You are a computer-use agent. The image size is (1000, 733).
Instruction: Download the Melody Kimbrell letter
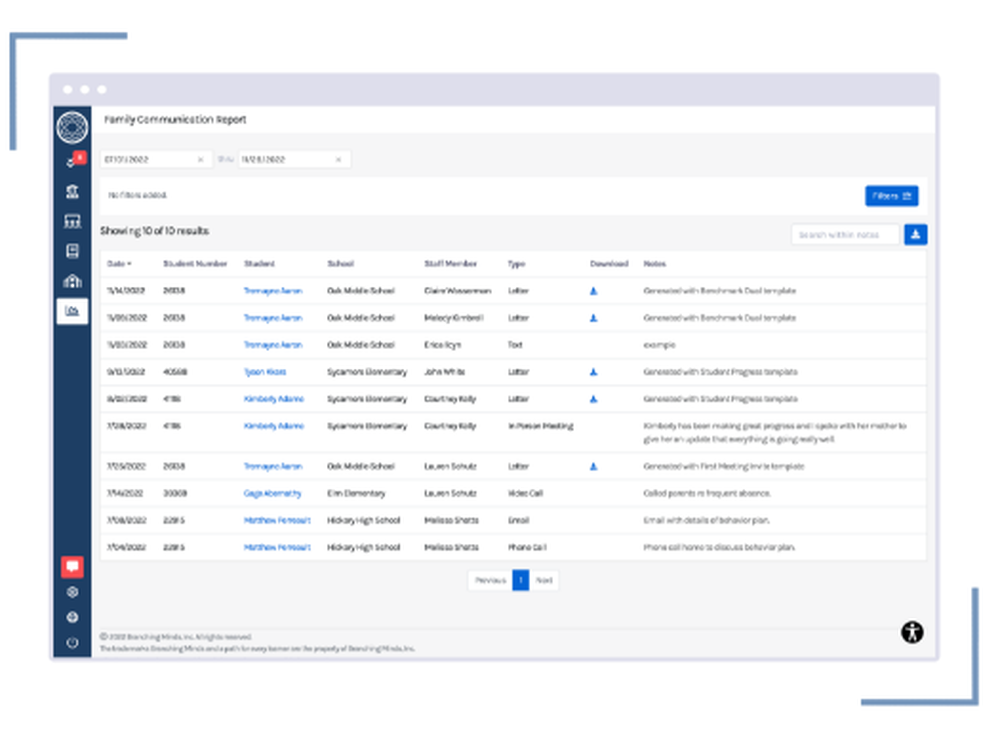click(x=593, y=318)
